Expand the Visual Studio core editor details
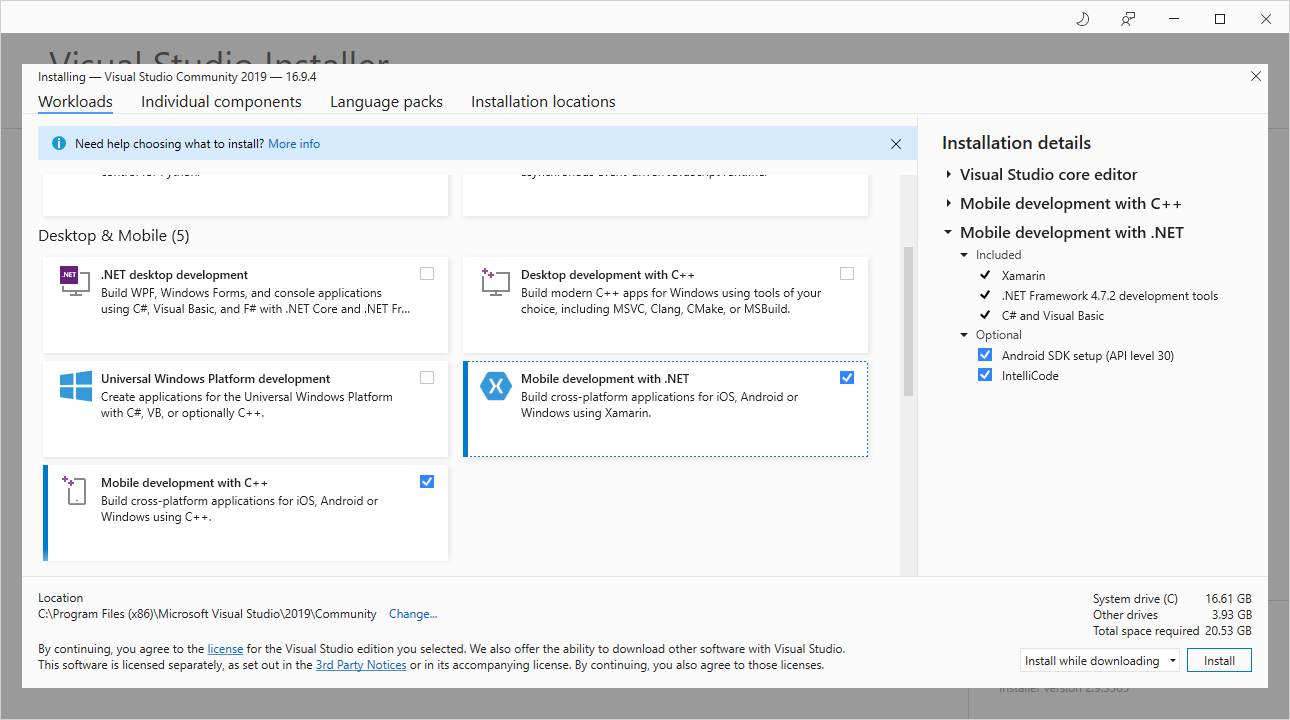 click(x=947, y=174)
